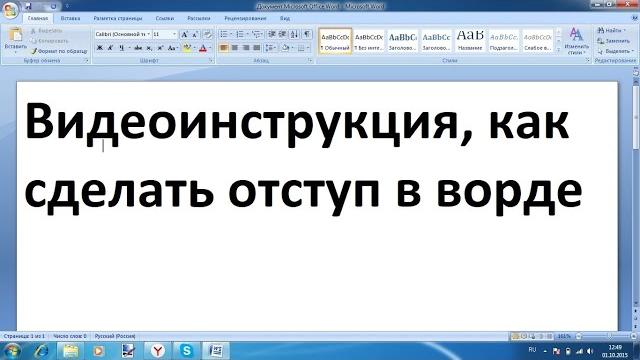Screen dimensions: 640x360
Task: Click Изменить стили button
Action: pos(576,41)
